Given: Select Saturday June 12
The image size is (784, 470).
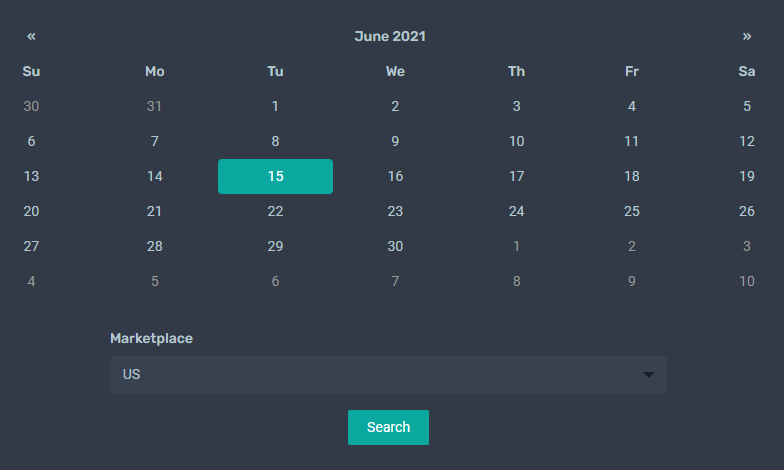Looking at the screenshot, I should (x=746, y=142).
